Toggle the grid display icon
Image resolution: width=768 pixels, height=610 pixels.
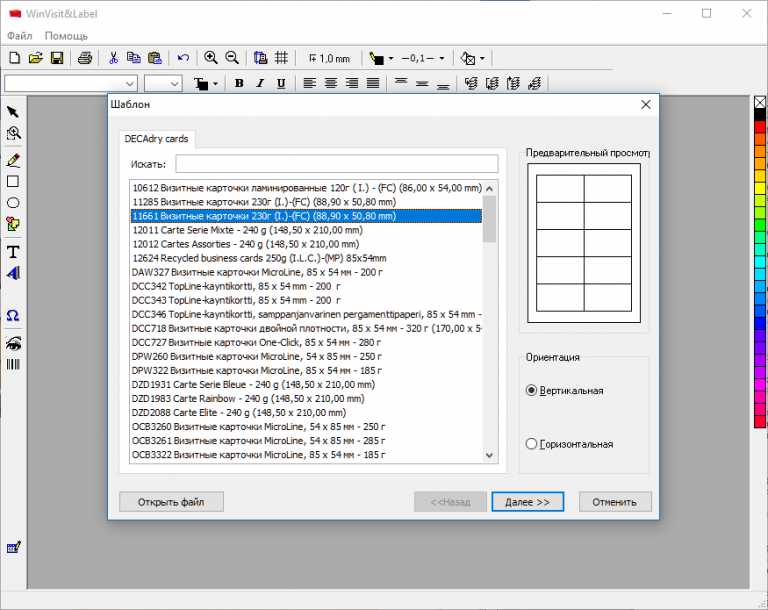(282, 58)
